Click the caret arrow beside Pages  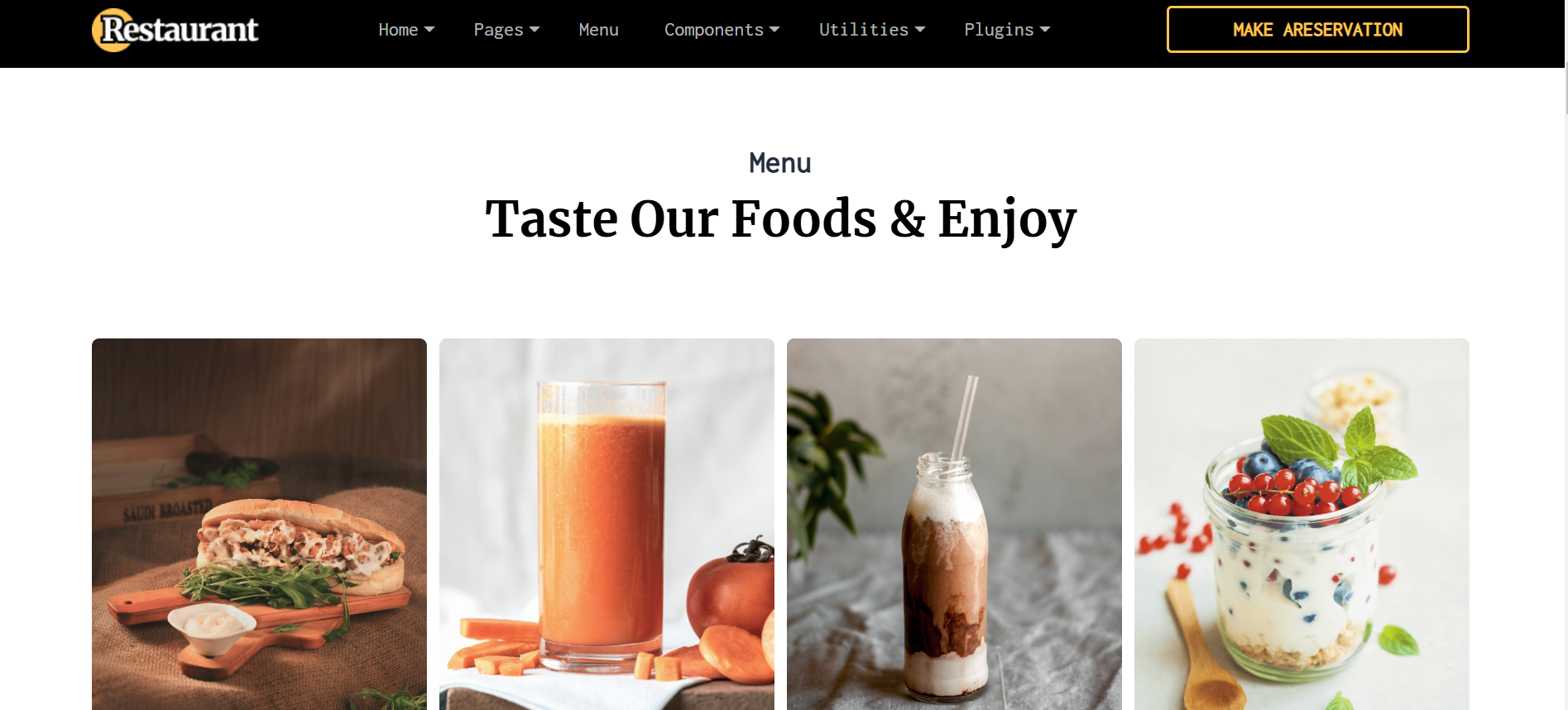pyautogui.click(x=535, y=30)
